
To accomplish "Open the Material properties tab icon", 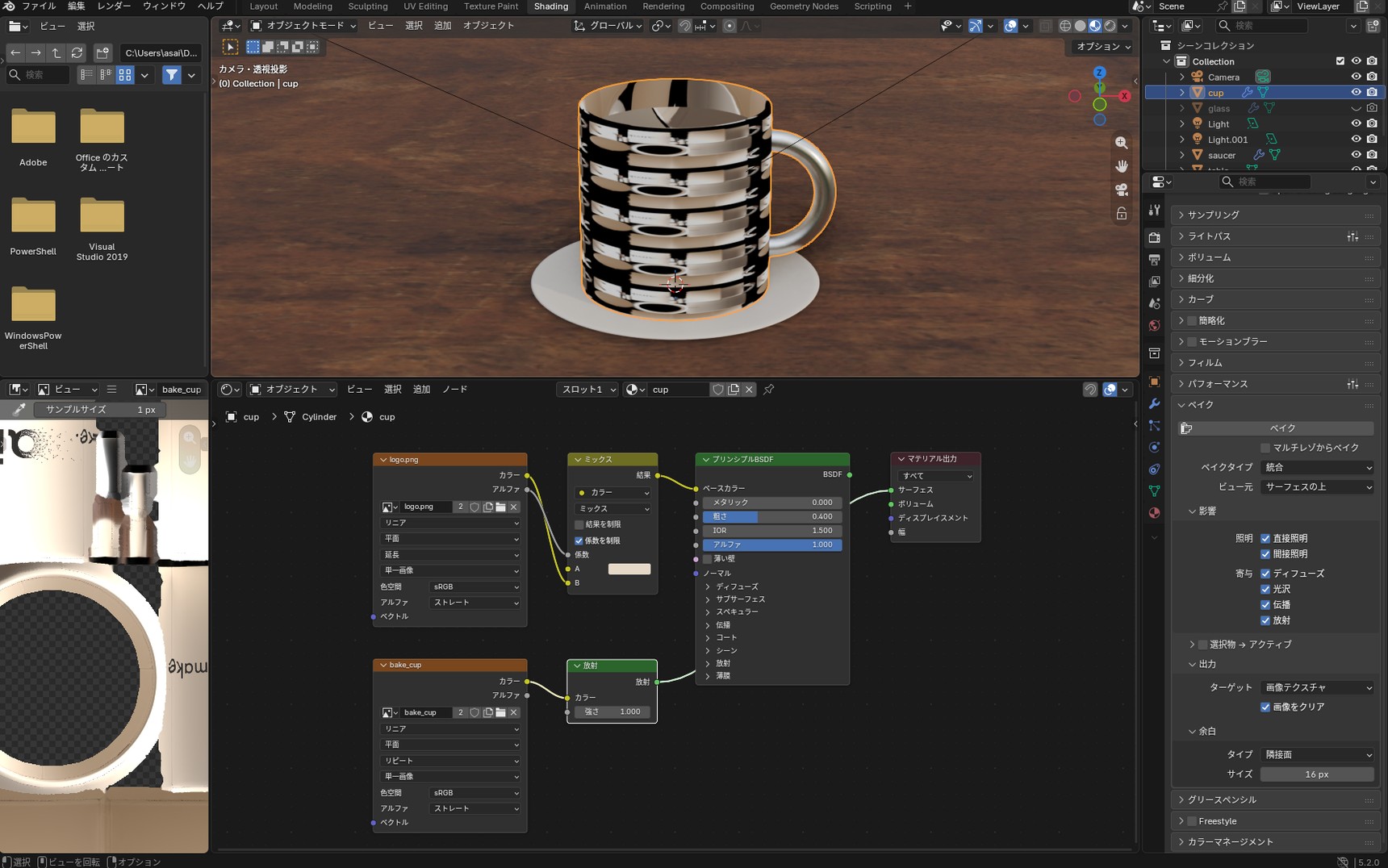I will [x=1155, y=513].
